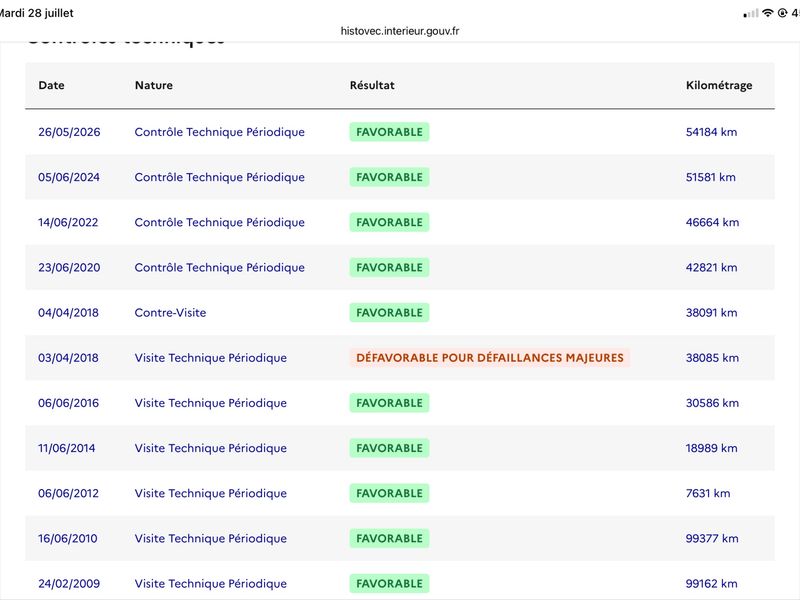Screen dimensions: 800x600
Task: Select the 18989 km mileage value
Action: (x=711, y=448)
